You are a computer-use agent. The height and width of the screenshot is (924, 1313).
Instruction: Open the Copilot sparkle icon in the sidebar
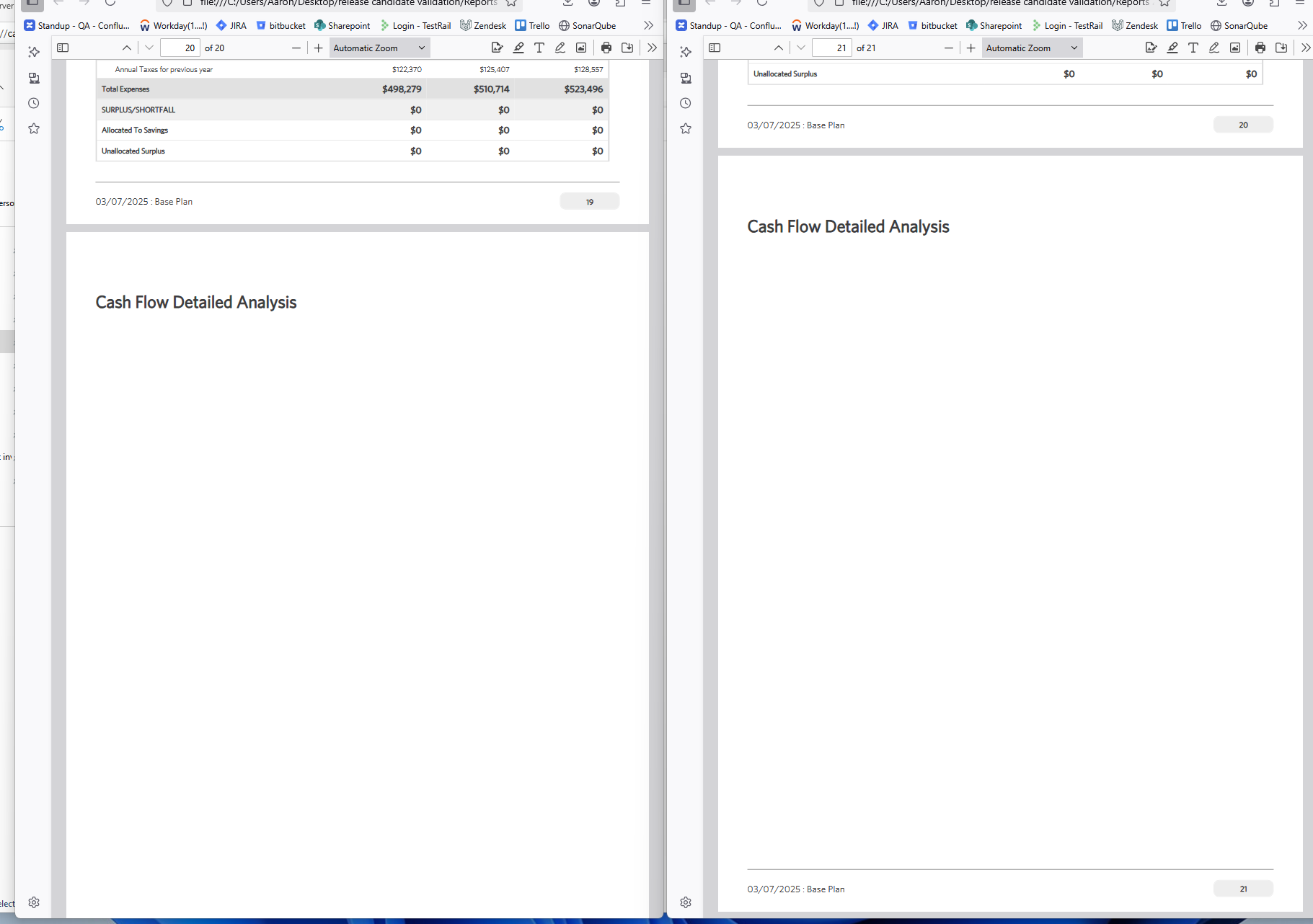point(33,52)
